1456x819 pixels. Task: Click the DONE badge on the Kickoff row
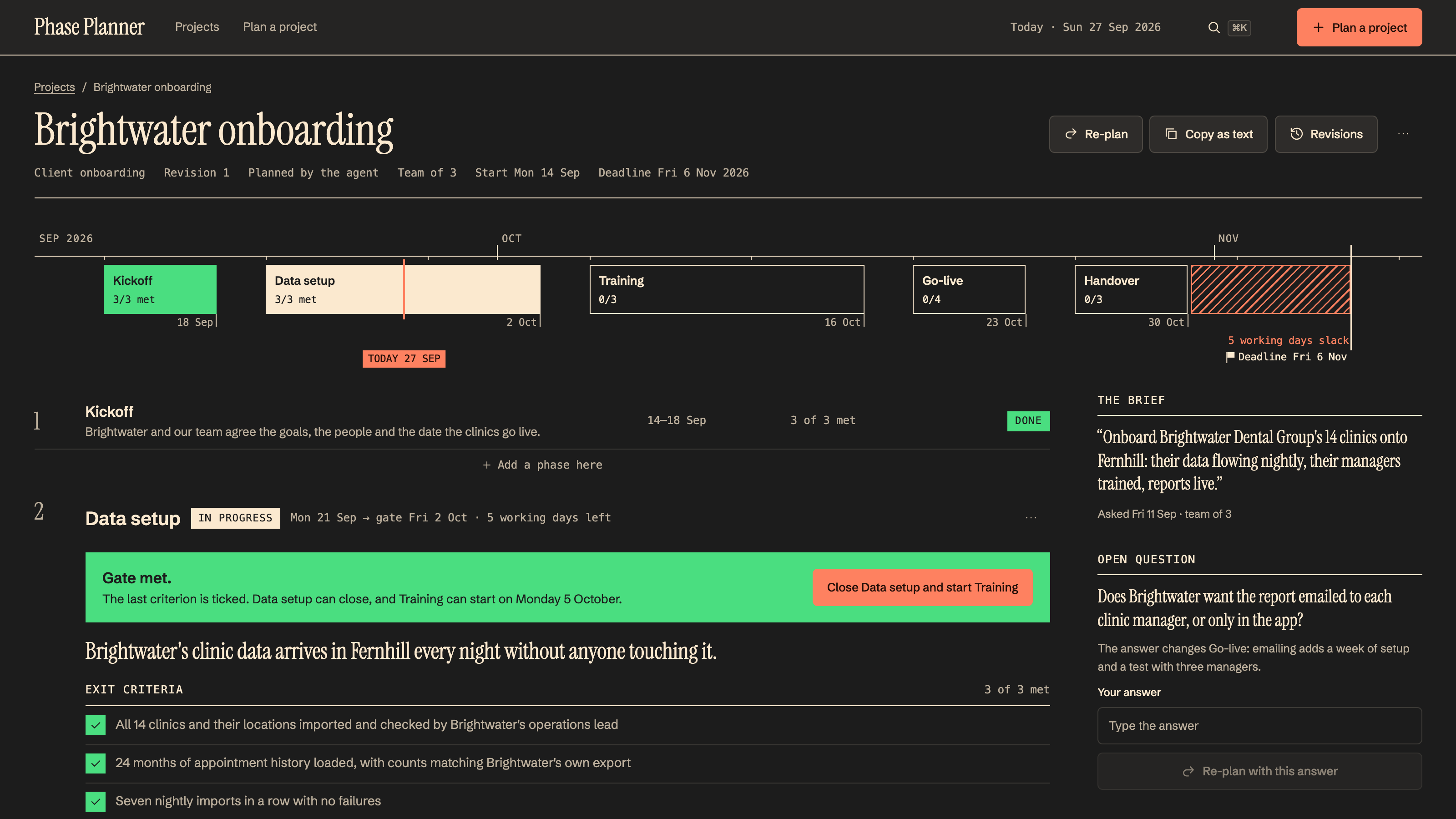tap(1028, 421)
